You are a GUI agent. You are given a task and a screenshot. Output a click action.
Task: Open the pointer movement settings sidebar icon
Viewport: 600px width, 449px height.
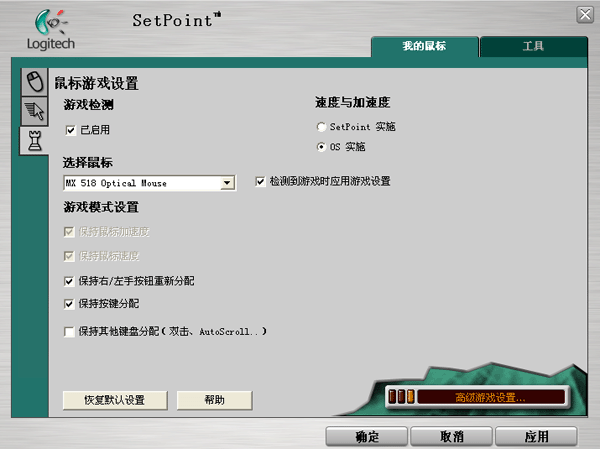point(34,111)
